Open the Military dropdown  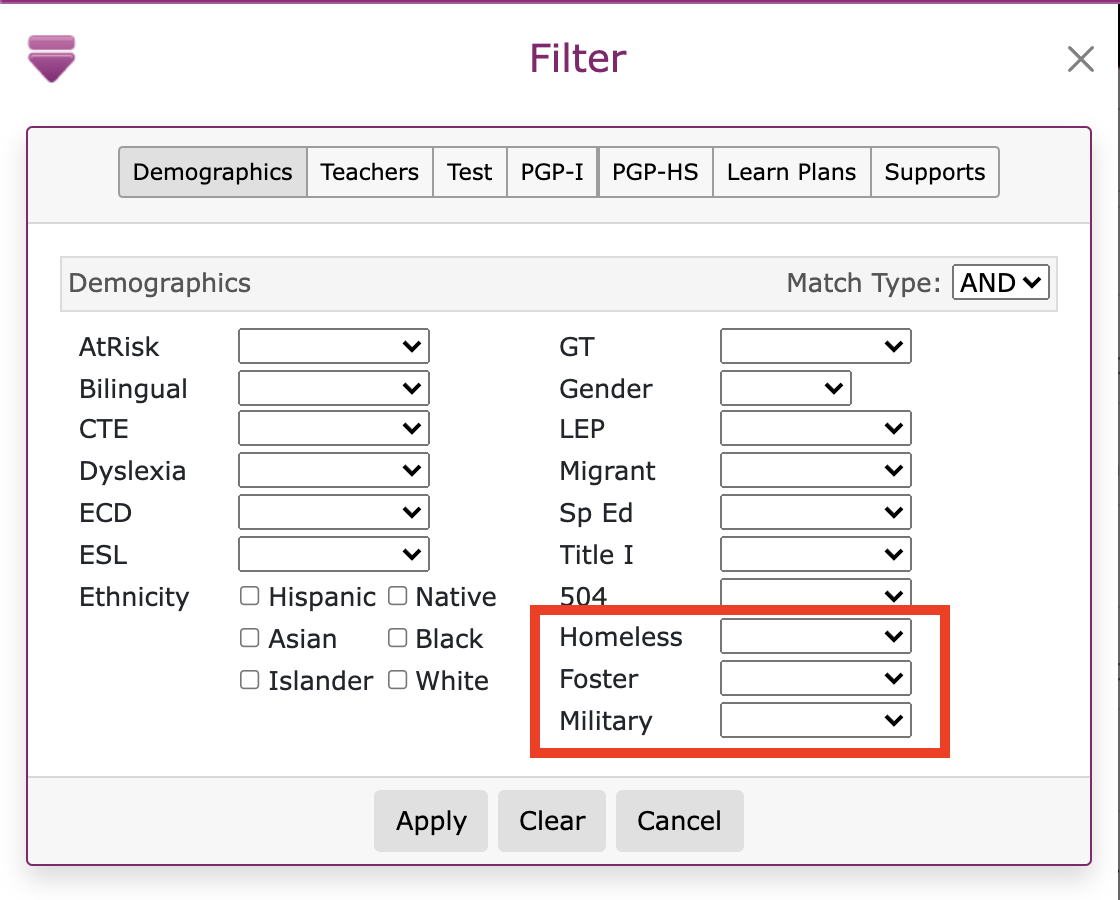(x=815, y=721)
